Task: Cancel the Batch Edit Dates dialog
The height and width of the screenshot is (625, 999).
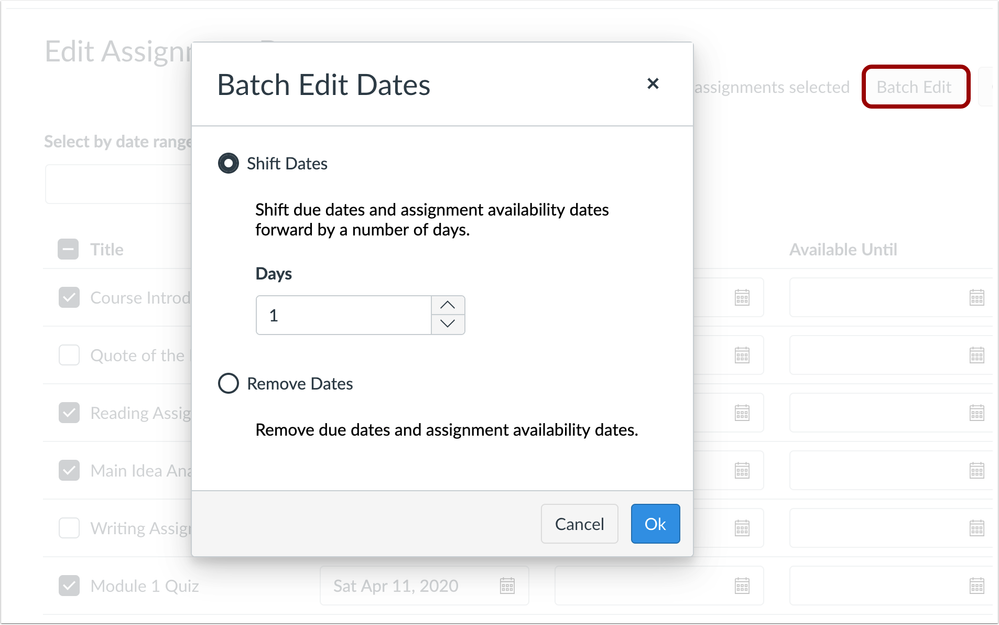Action: point(579,523)
